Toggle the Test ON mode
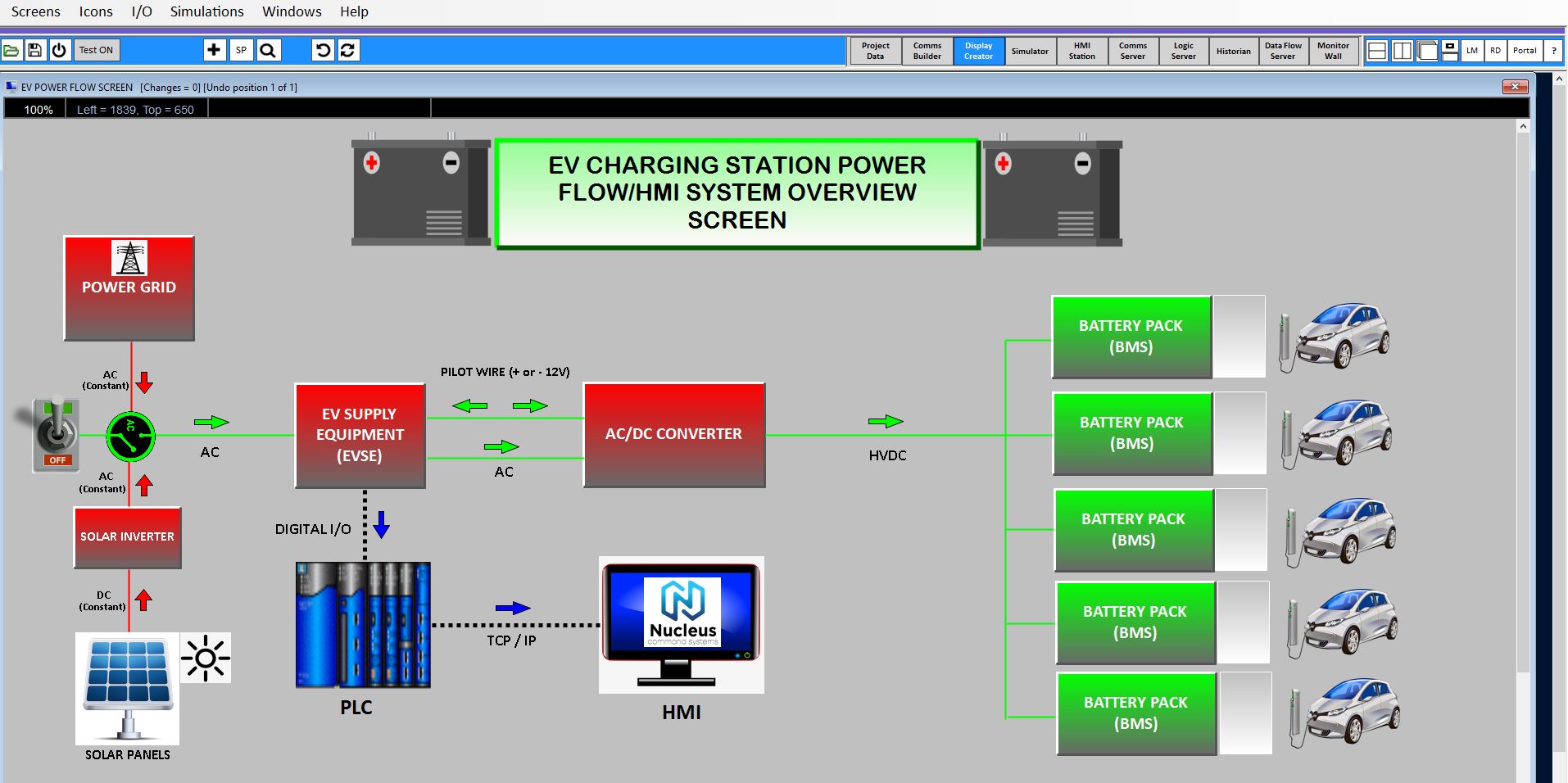This screenshot has height=783, width=1568. tap(96, 50)
